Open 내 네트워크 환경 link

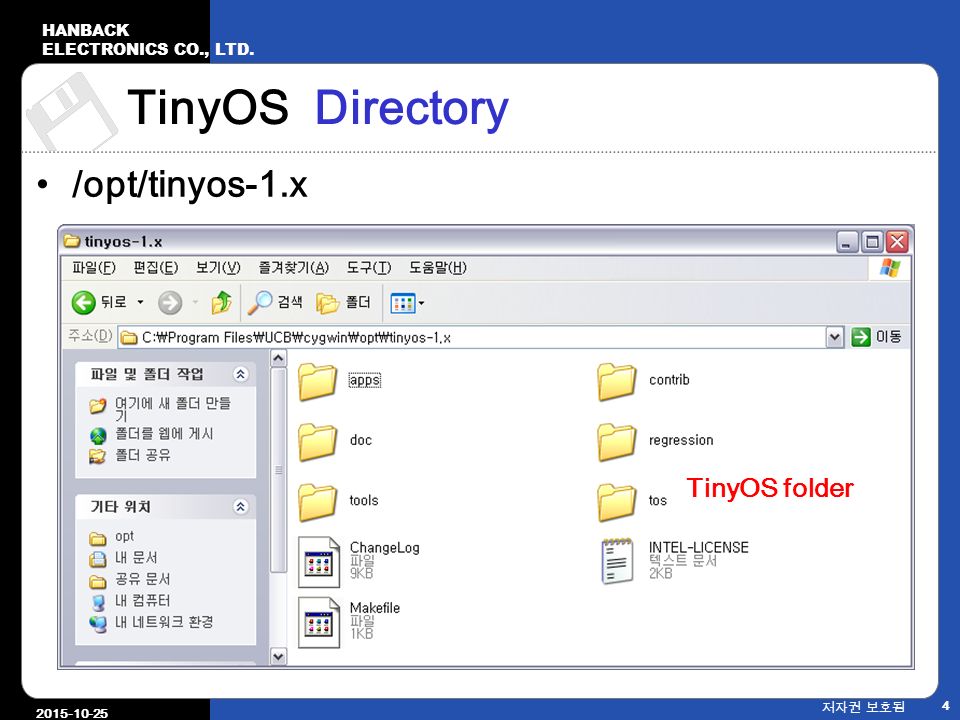point(164,622)
